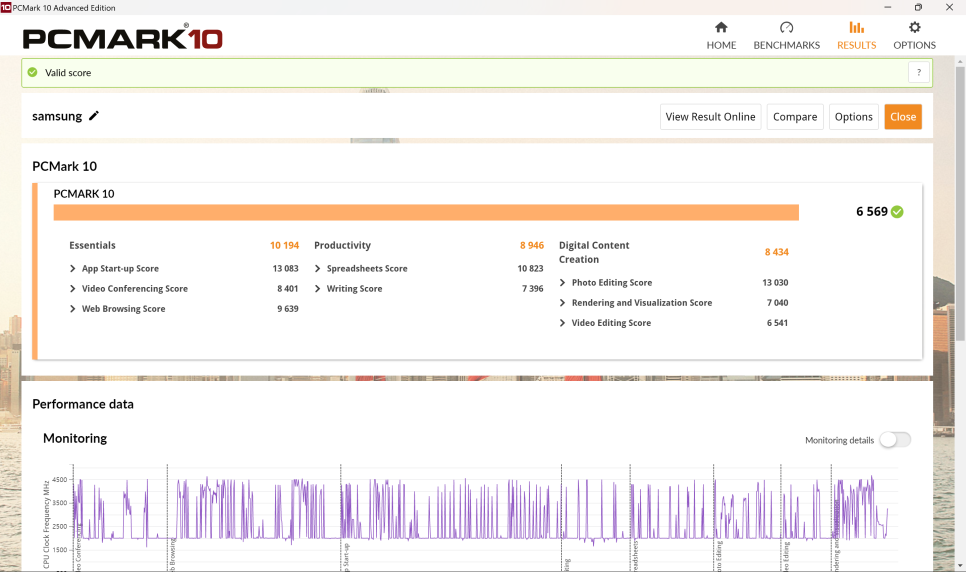Viewport: 966px width, 572px height.
Task: Click the scrollbar up arrow
Action: (960, 62)
